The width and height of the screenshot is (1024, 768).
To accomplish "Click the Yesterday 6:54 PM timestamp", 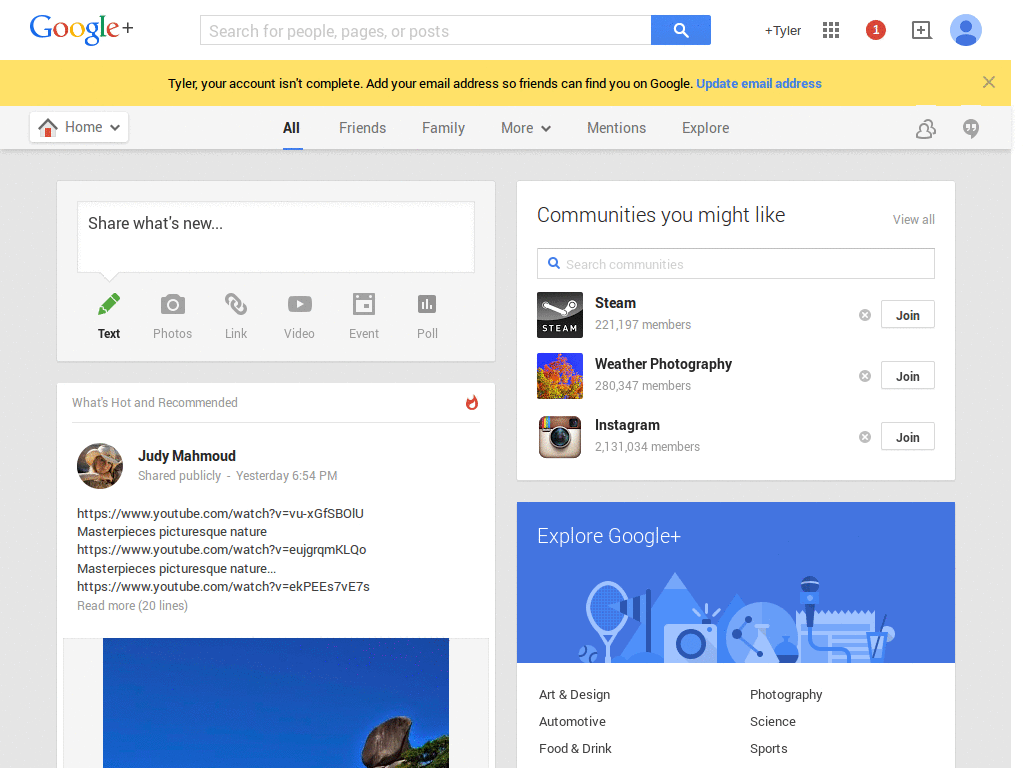I will 287,475.
